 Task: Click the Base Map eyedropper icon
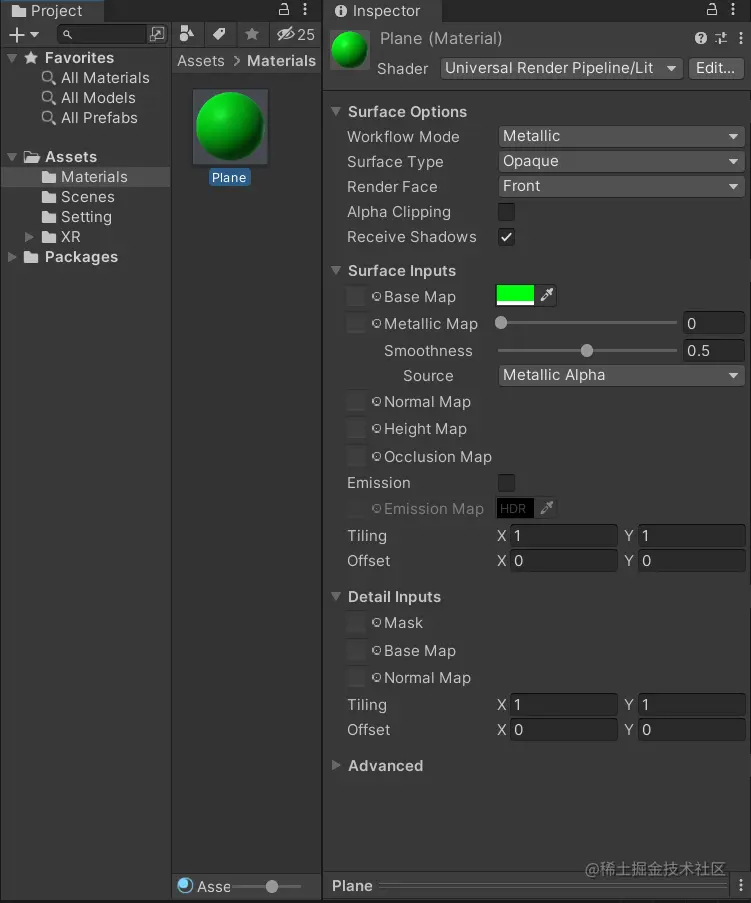tap(547, 295)
